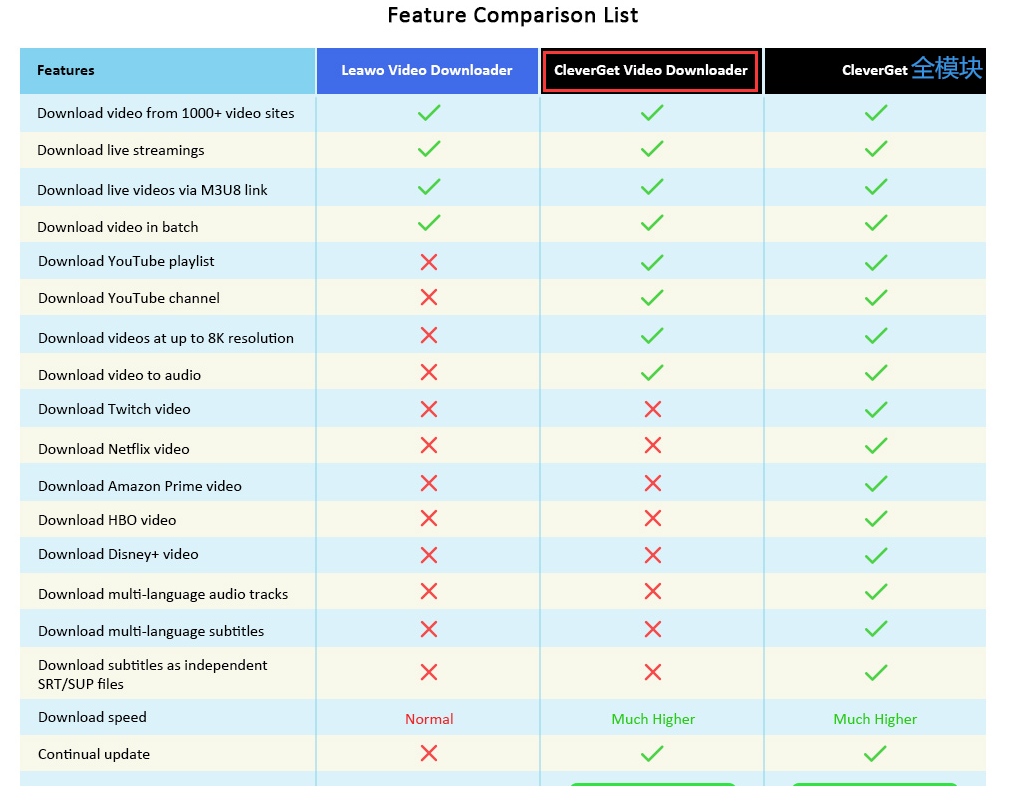The width and height of the screenshot is (1011, 786).
Task: Click "Much Higher" under CleverGet Video Downloader
Action: click(653, 719)
